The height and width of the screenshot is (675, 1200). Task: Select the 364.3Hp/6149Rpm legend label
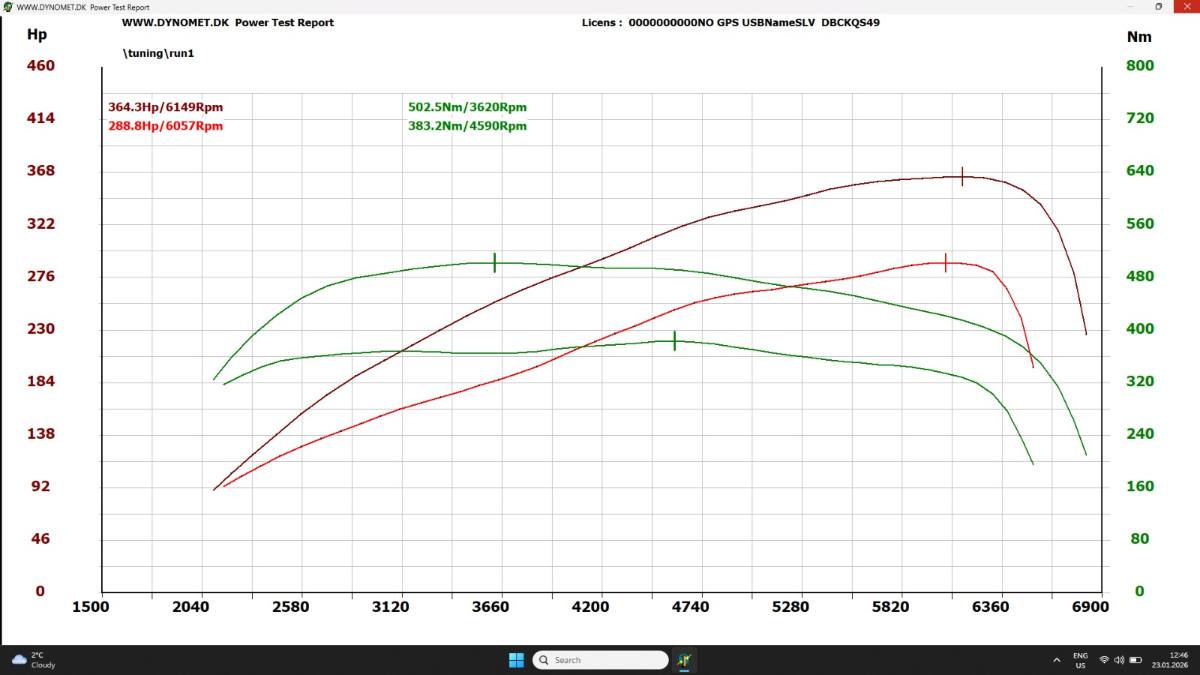(165, 107)
